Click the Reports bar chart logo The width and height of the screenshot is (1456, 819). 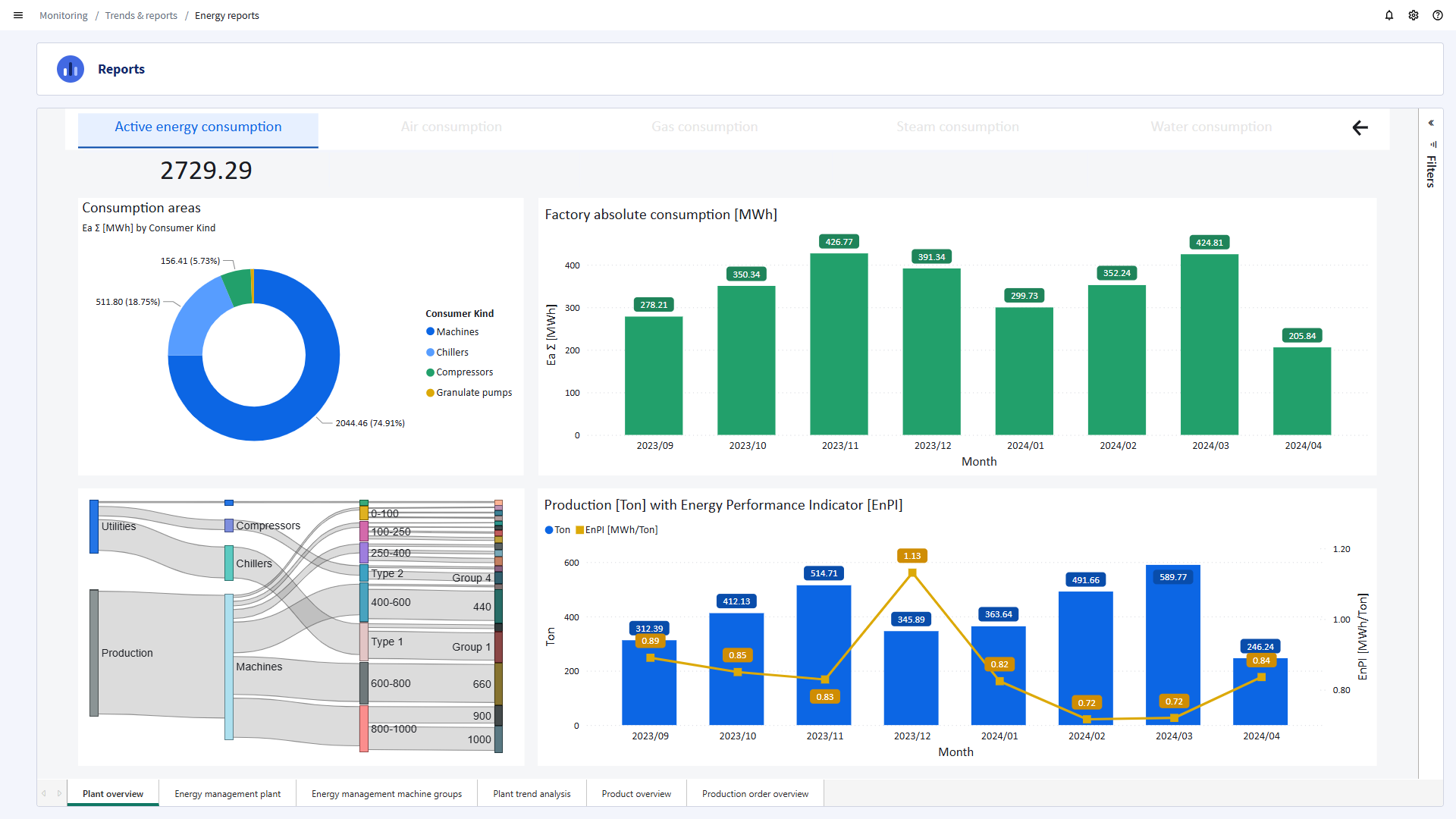pos(71,69)
